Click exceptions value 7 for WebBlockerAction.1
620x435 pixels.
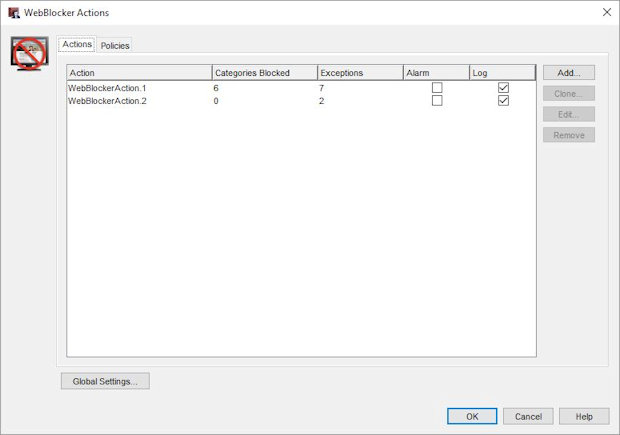(321, 88)
